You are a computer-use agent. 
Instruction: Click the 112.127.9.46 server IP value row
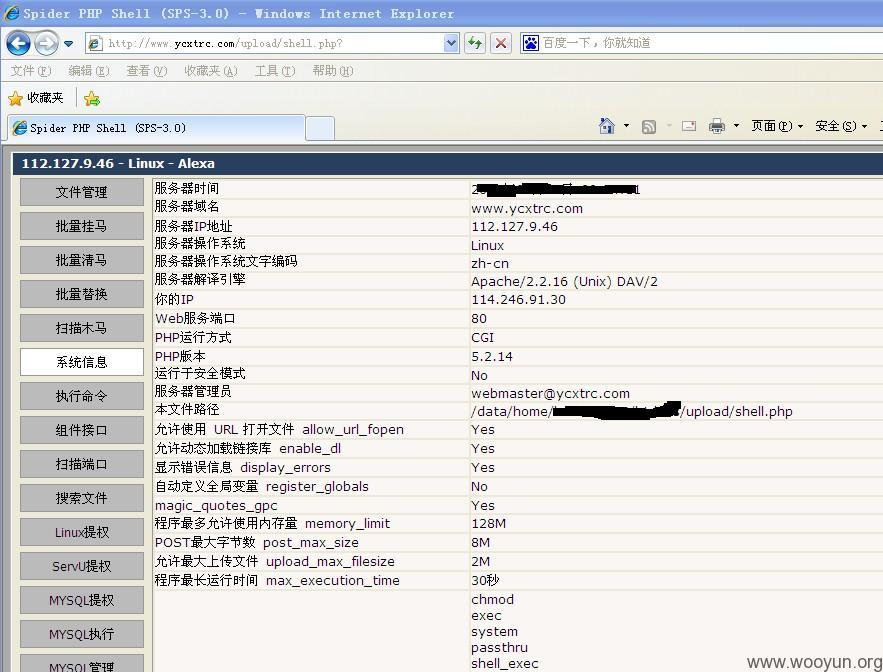(x=514, y=226)
